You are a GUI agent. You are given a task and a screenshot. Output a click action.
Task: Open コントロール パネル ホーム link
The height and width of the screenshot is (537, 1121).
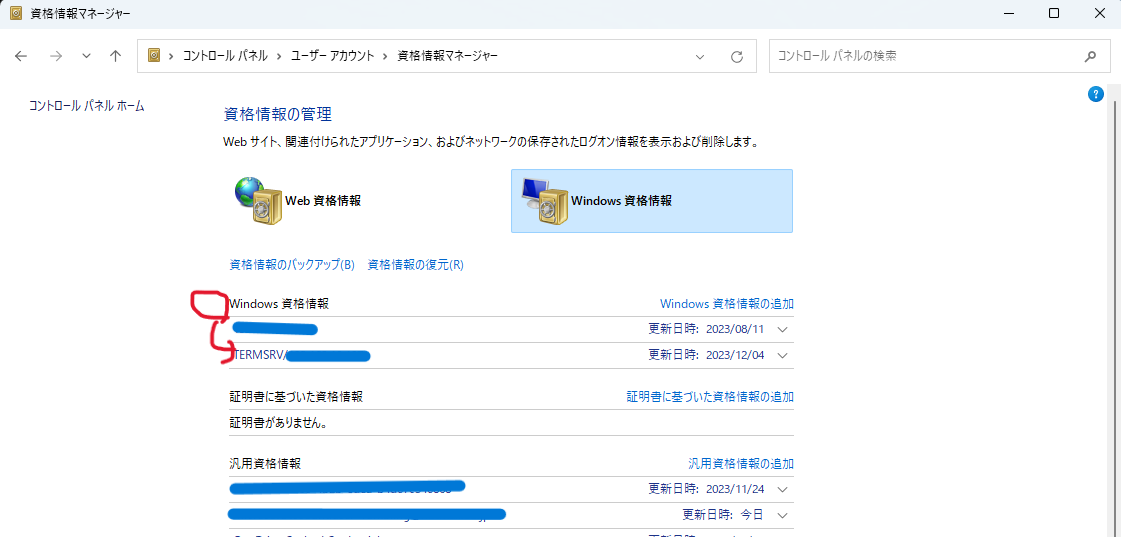click(x=87, y=106)
